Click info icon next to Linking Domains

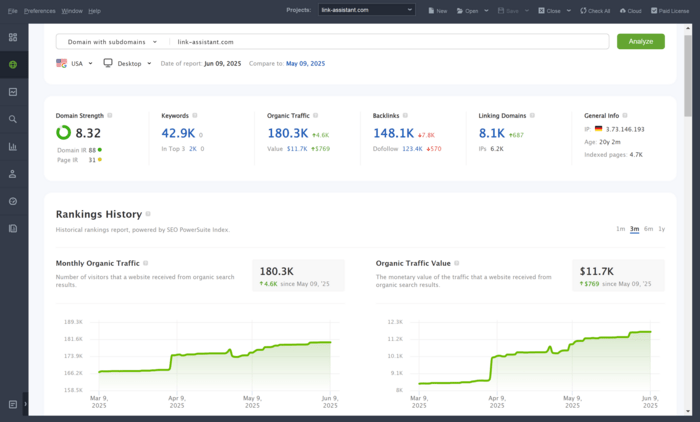coord(532,115)
